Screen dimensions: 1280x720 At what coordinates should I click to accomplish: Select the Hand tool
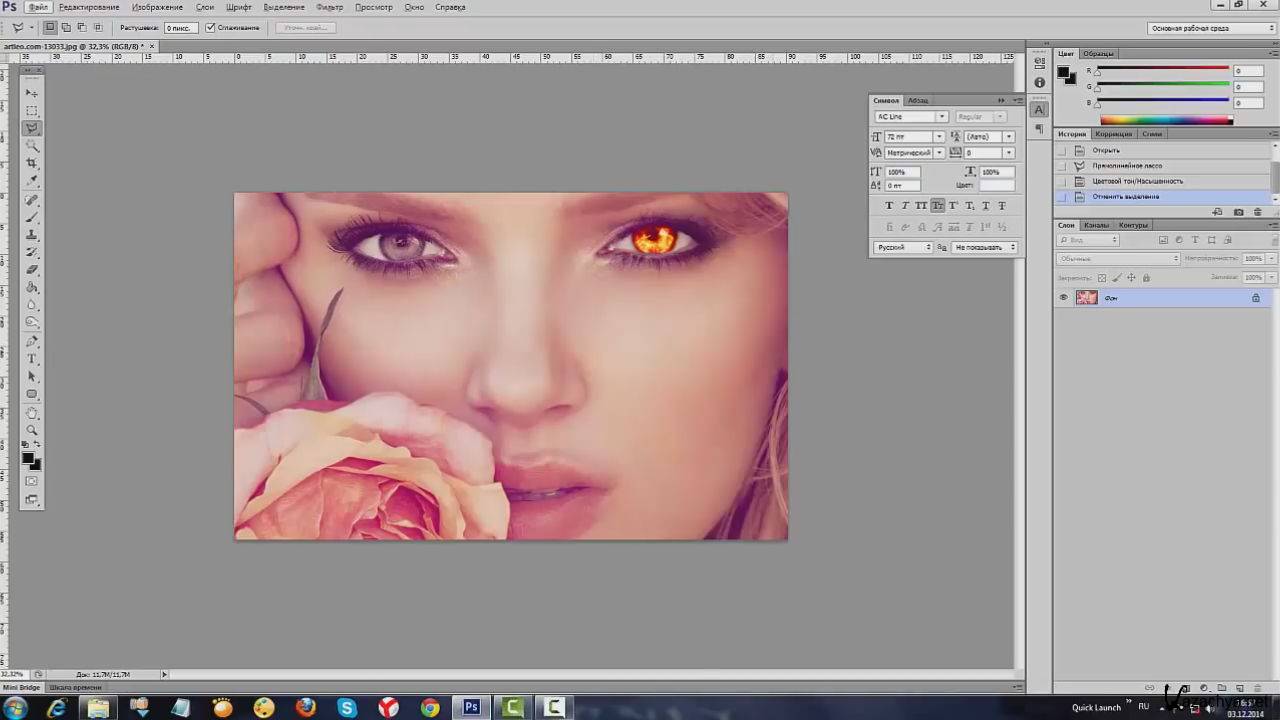coord(32,413)
